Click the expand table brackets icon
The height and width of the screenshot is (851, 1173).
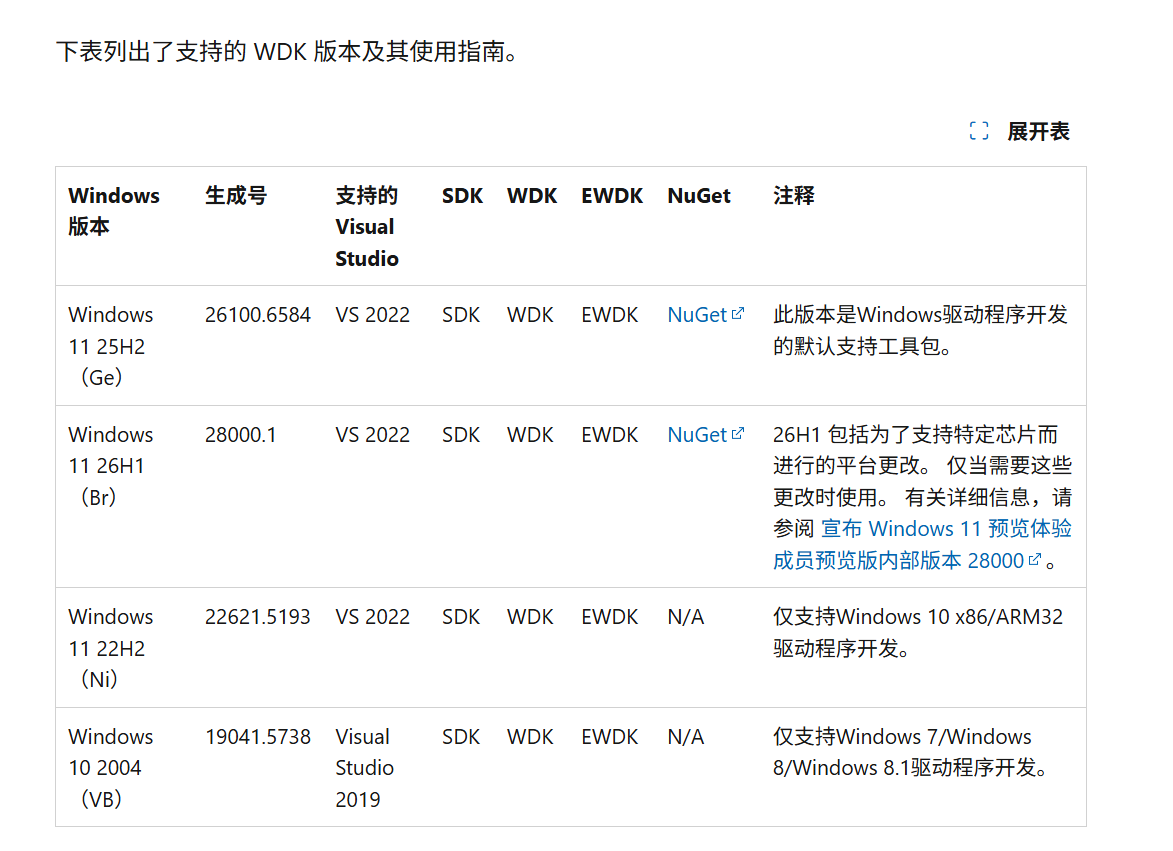pos(978,132)
